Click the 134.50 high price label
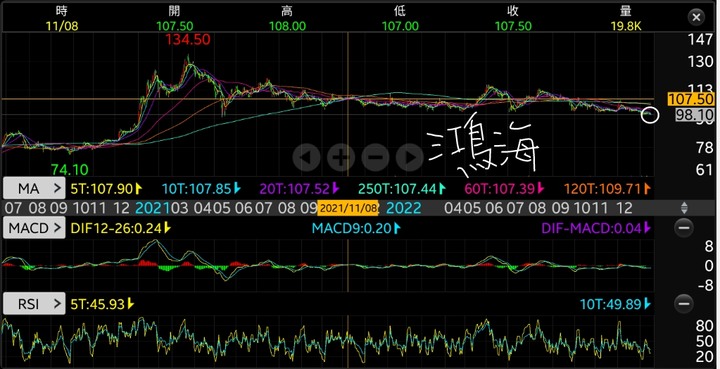 click(188, 40)
